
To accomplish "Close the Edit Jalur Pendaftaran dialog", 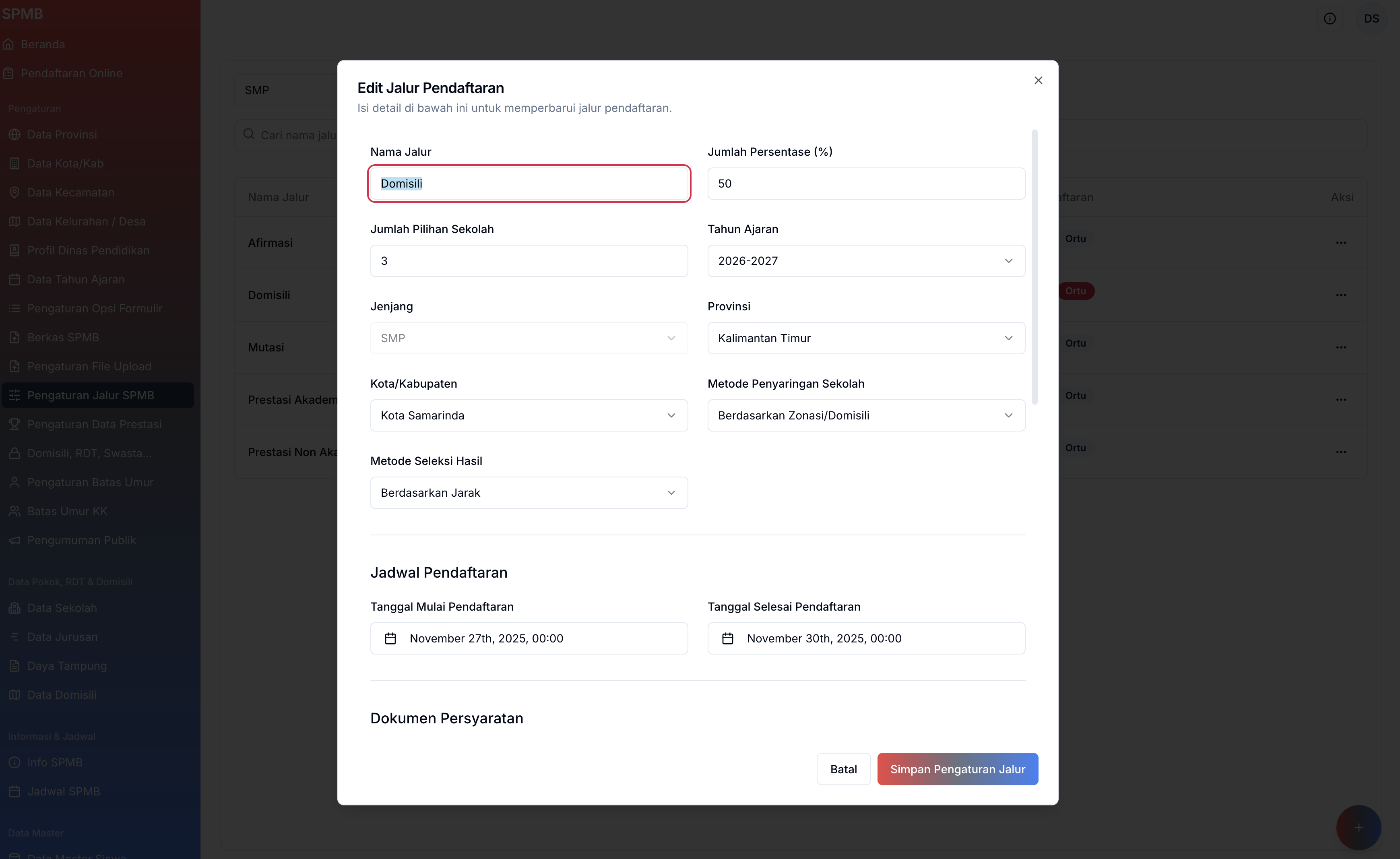I will point(1038,81).
